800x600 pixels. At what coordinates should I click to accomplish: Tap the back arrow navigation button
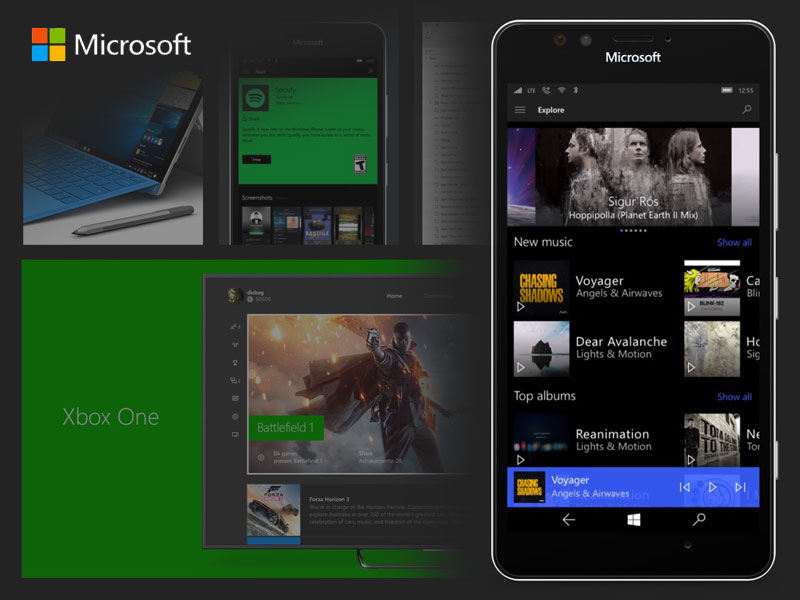(x=569, y=519)
